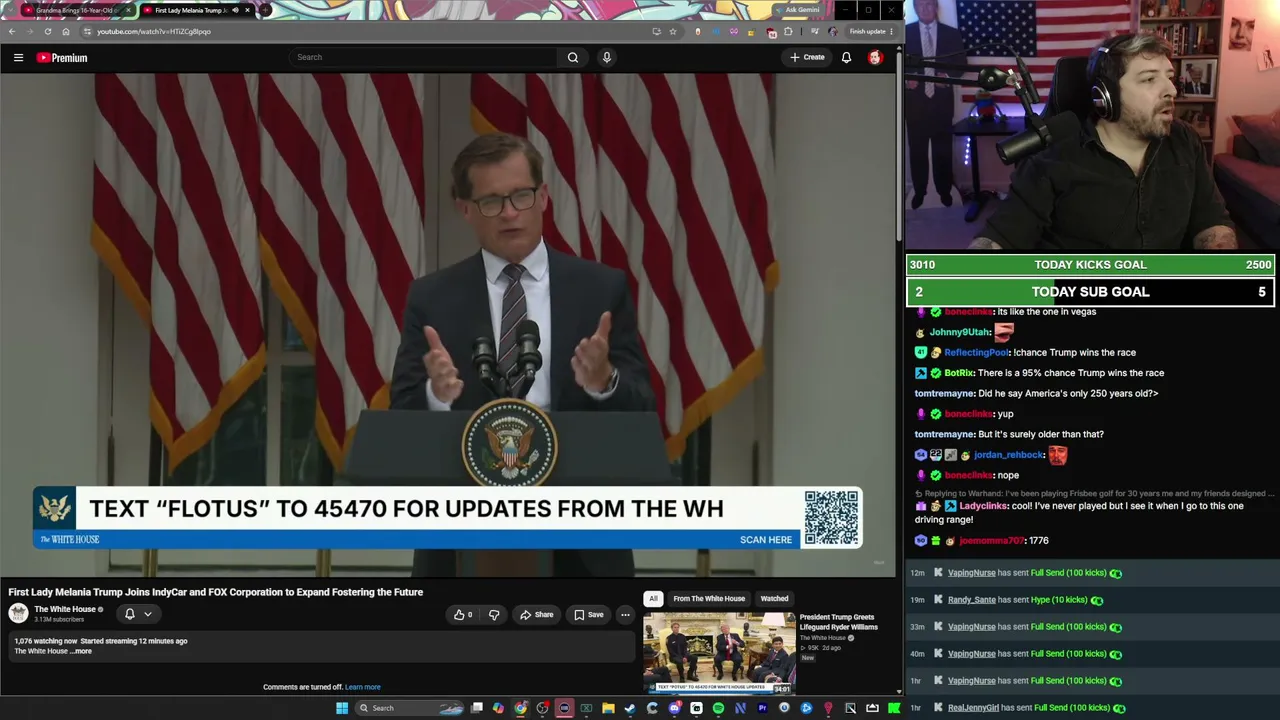Click the White House video player
Screen dimensions: 1280x720
coord(448,325)
